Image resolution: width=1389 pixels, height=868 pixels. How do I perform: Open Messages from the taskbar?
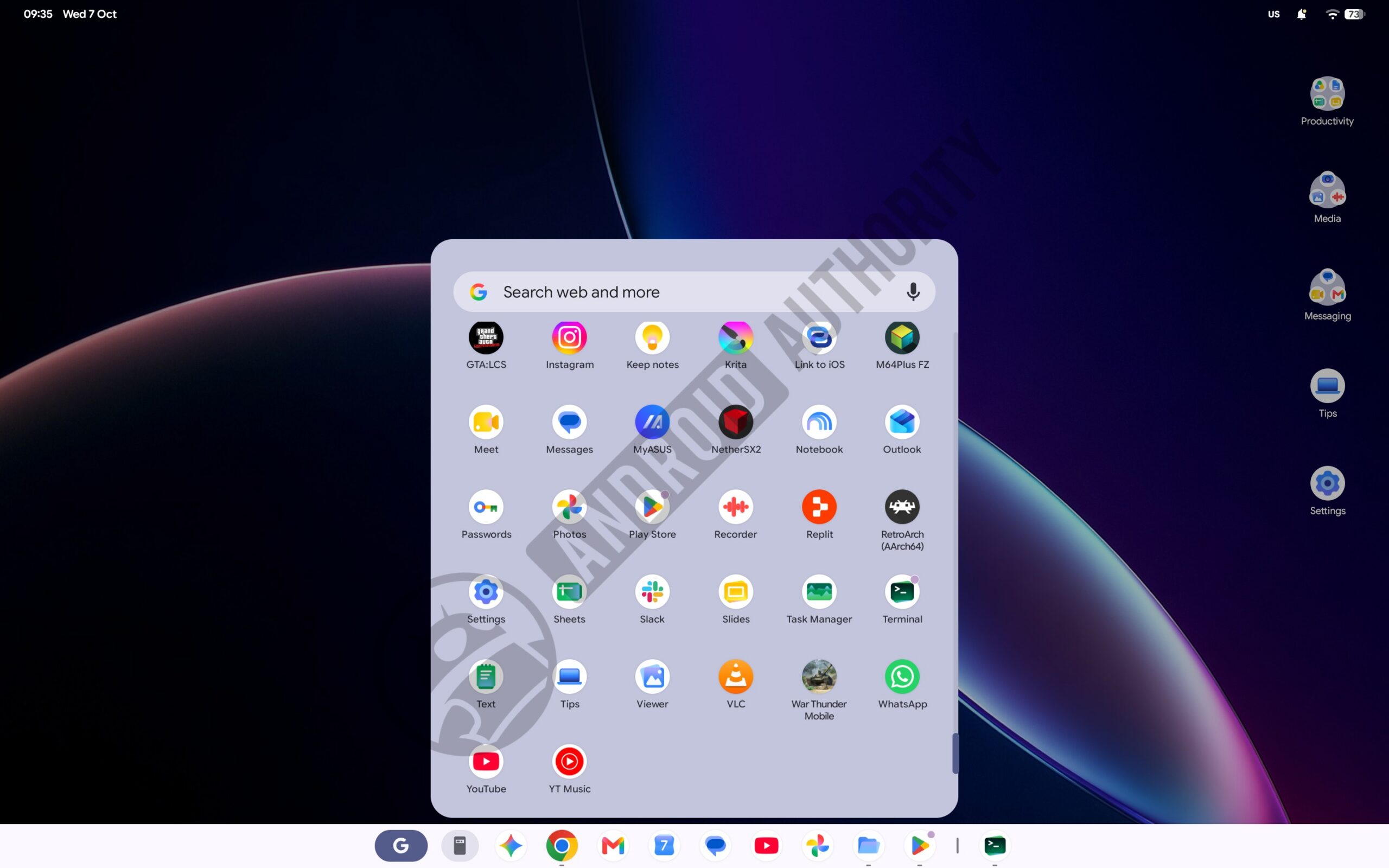(715, 846)
